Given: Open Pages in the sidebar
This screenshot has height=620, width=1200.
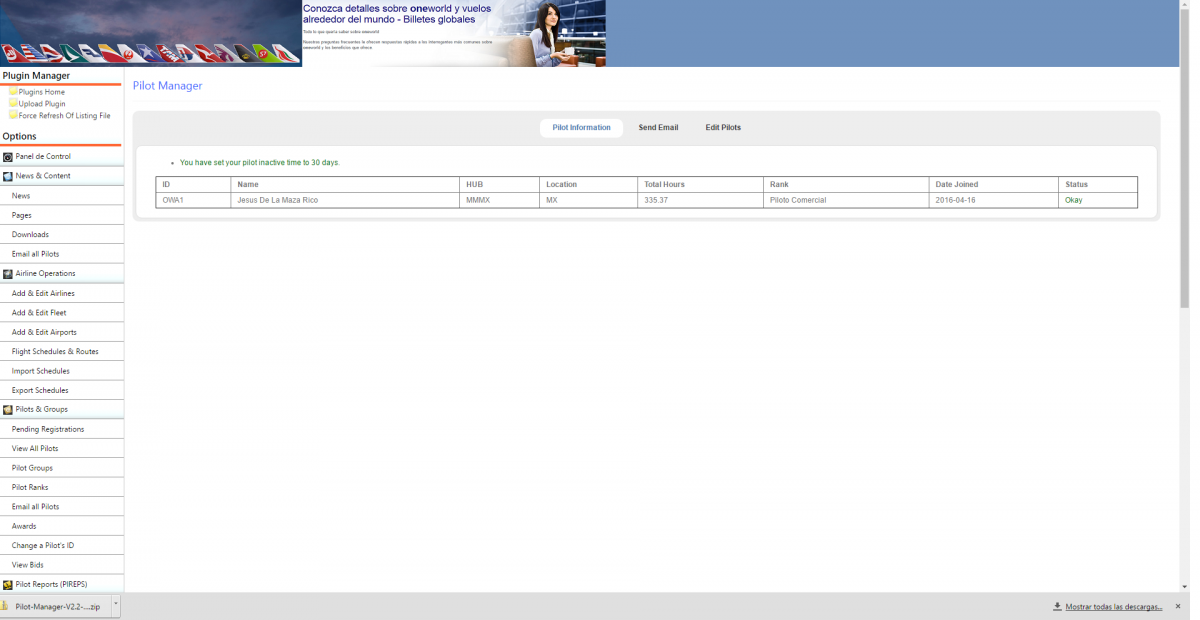Looking at the screenshot, I should tap(62, 215).
